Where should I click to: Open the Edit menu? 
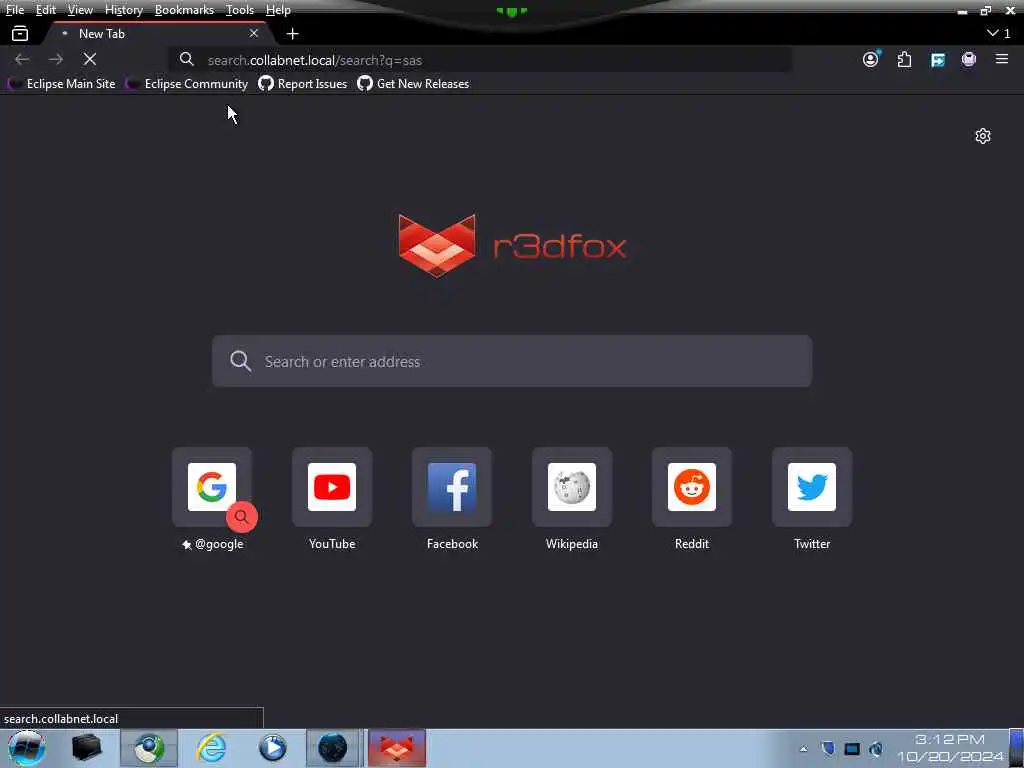tap(46, 10)
